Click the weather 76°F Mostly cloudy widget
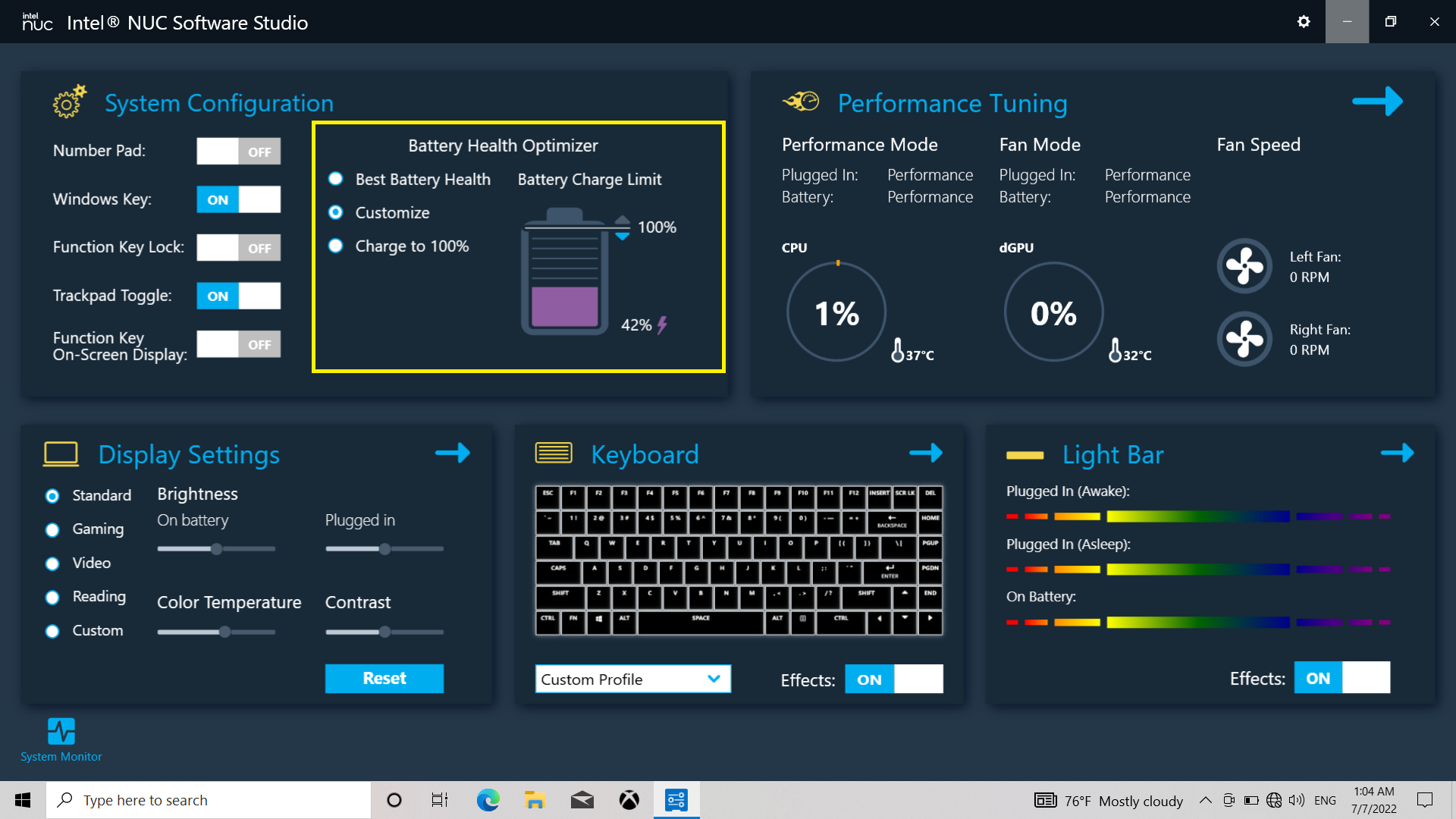The image size is (1456, 819). pos(1109,800)
